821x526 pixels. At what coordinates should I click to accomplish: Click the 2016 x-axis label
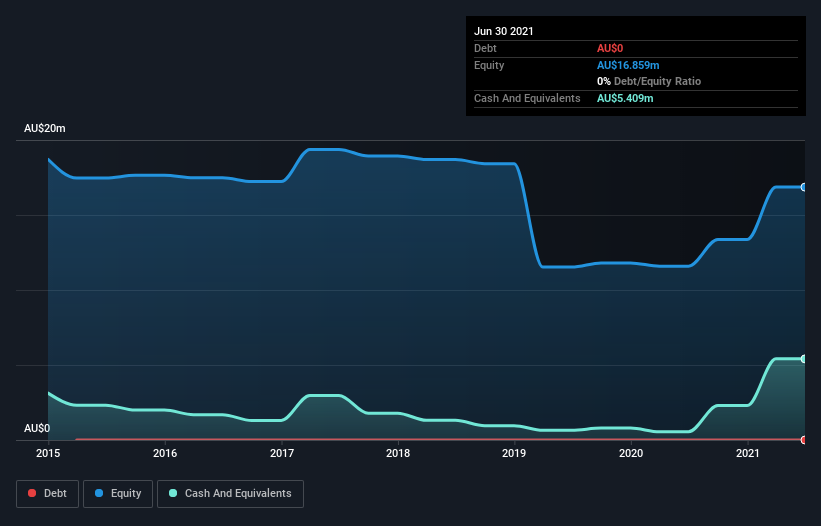pos(165,453)
